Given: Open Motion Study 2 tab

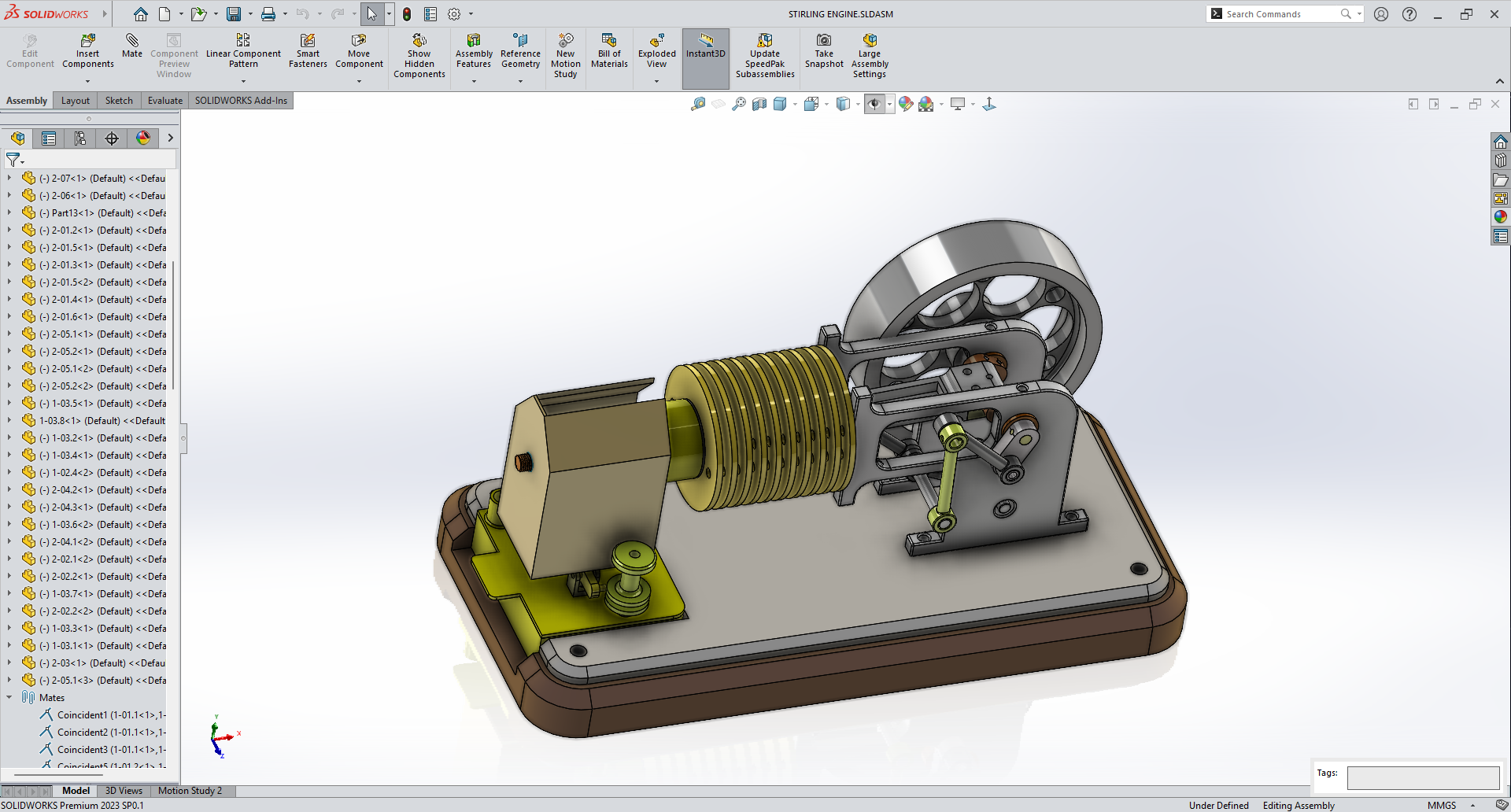Looking at the screenshot, I should tap(190, 791).
